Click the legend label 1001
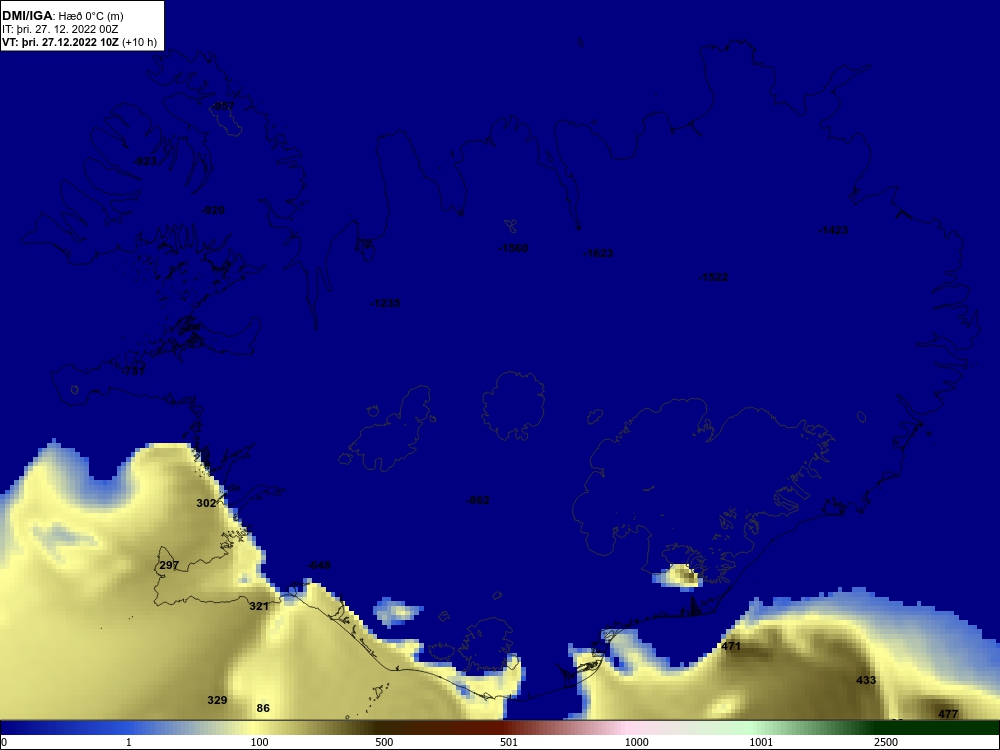Image resolution: width=1000 pixels, height=750 pixels. click(x=761, y=742)
